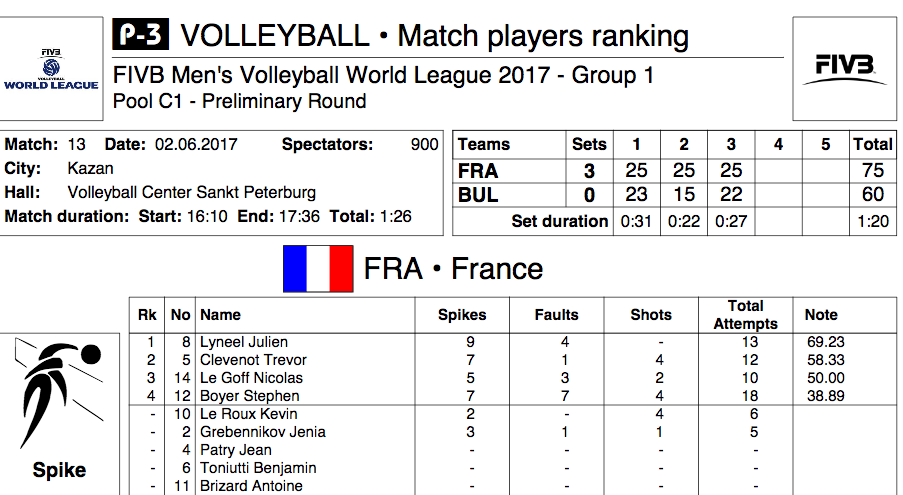The height and width of the screenshot is (495, 903).
Task: Click the FIVB logo at top right
Action: tap(844, 69)
